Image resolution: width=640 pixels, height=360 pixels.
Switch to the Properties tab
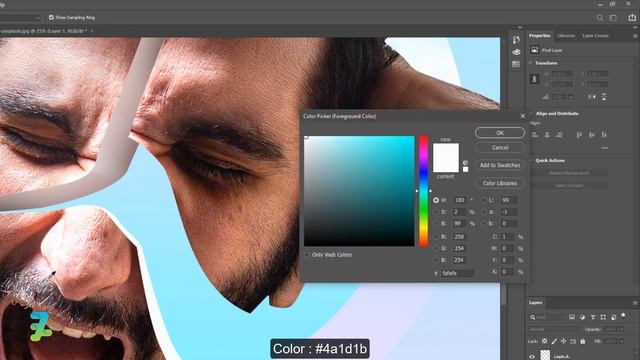click(x=539, y=36)
